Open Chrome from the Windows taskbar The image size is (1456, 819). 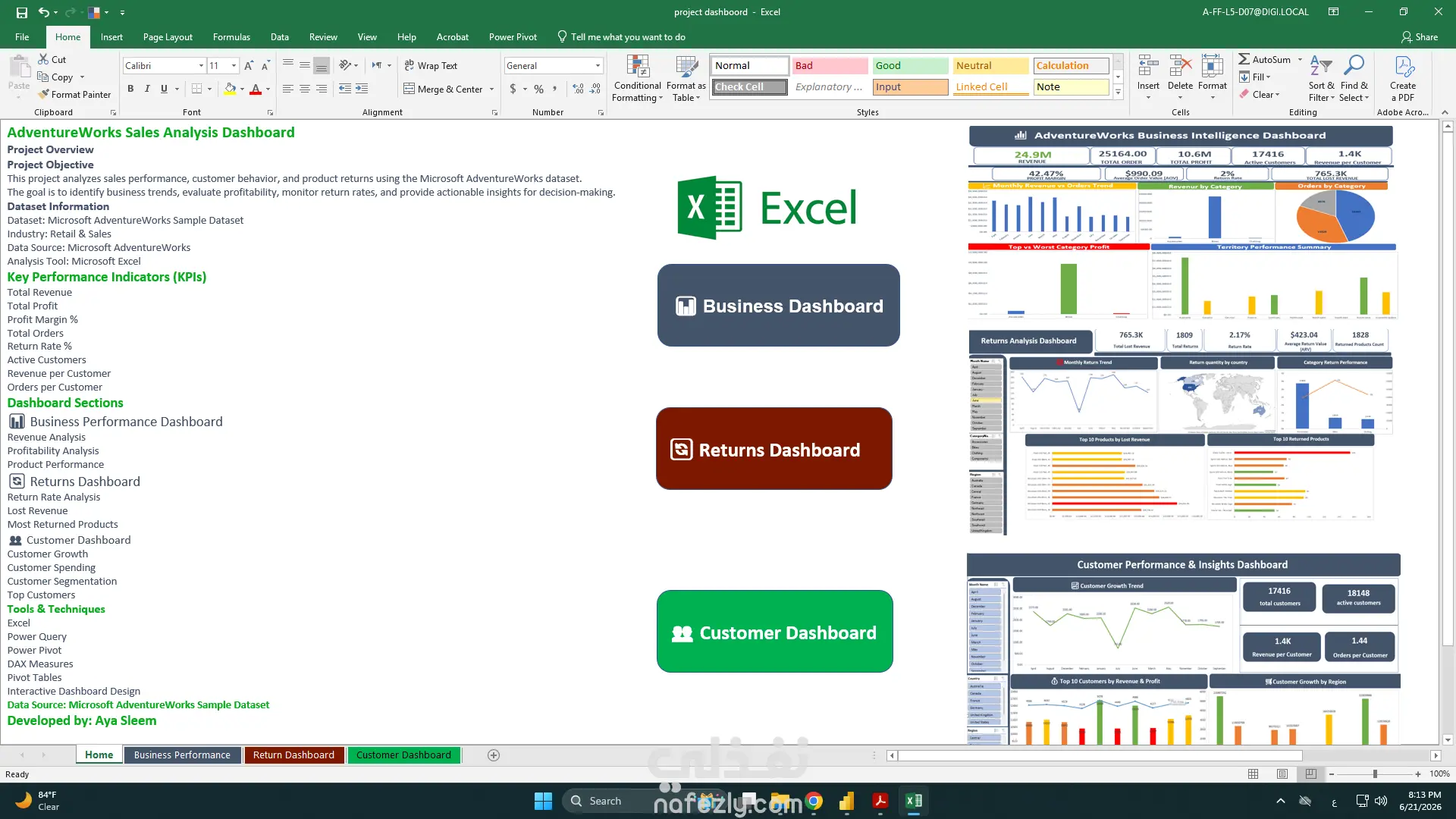point(814,801)
